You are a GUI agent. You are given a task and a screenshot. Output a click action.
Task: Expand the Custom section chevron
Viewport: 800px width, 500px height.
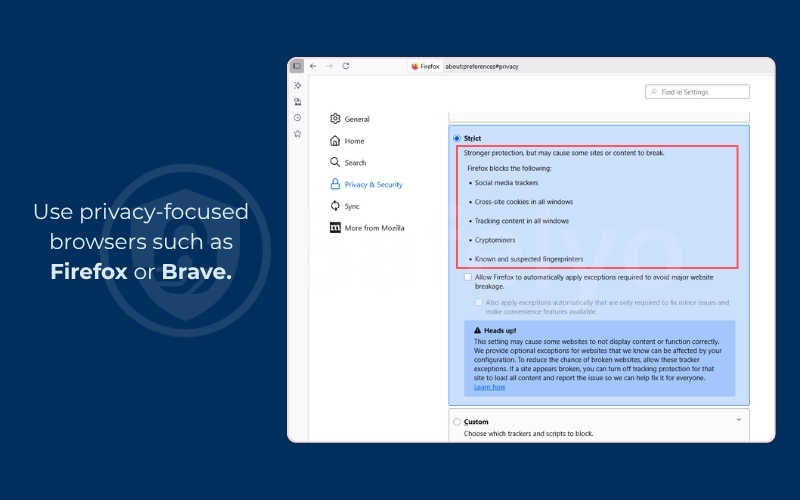click(x=739, y=420)
